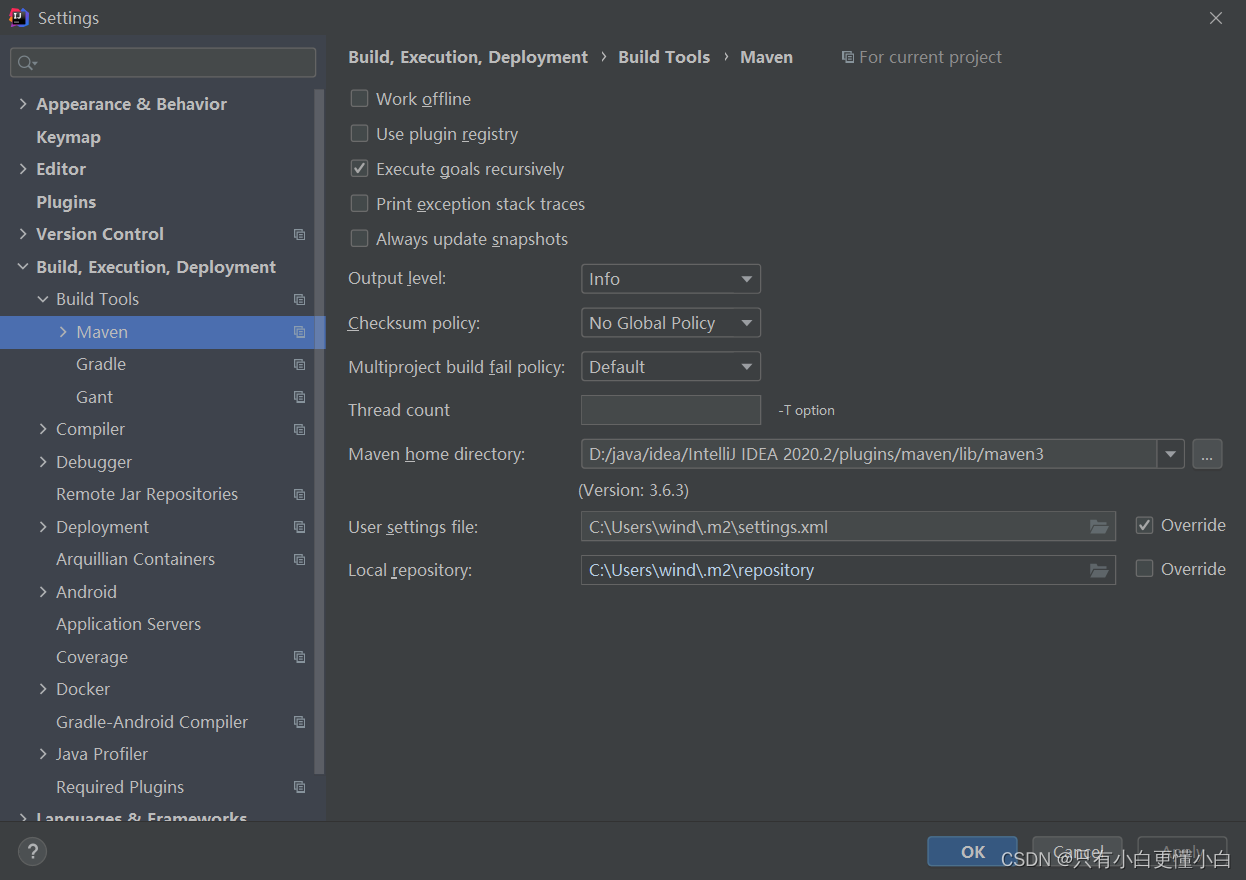
Task: Click project-level icon beside Gradle-Android Compiler
Action: [x=299, y=722]
